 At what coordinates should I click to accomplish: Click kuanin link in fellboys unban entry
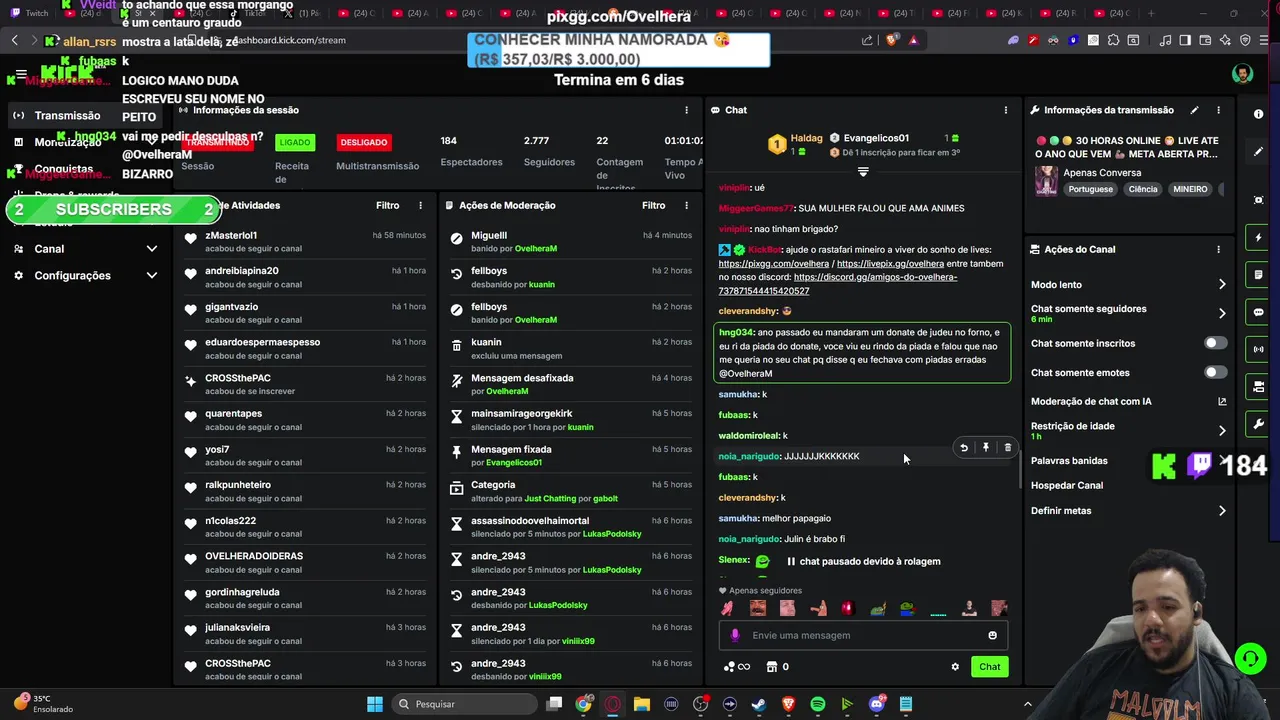pos(541,285)
